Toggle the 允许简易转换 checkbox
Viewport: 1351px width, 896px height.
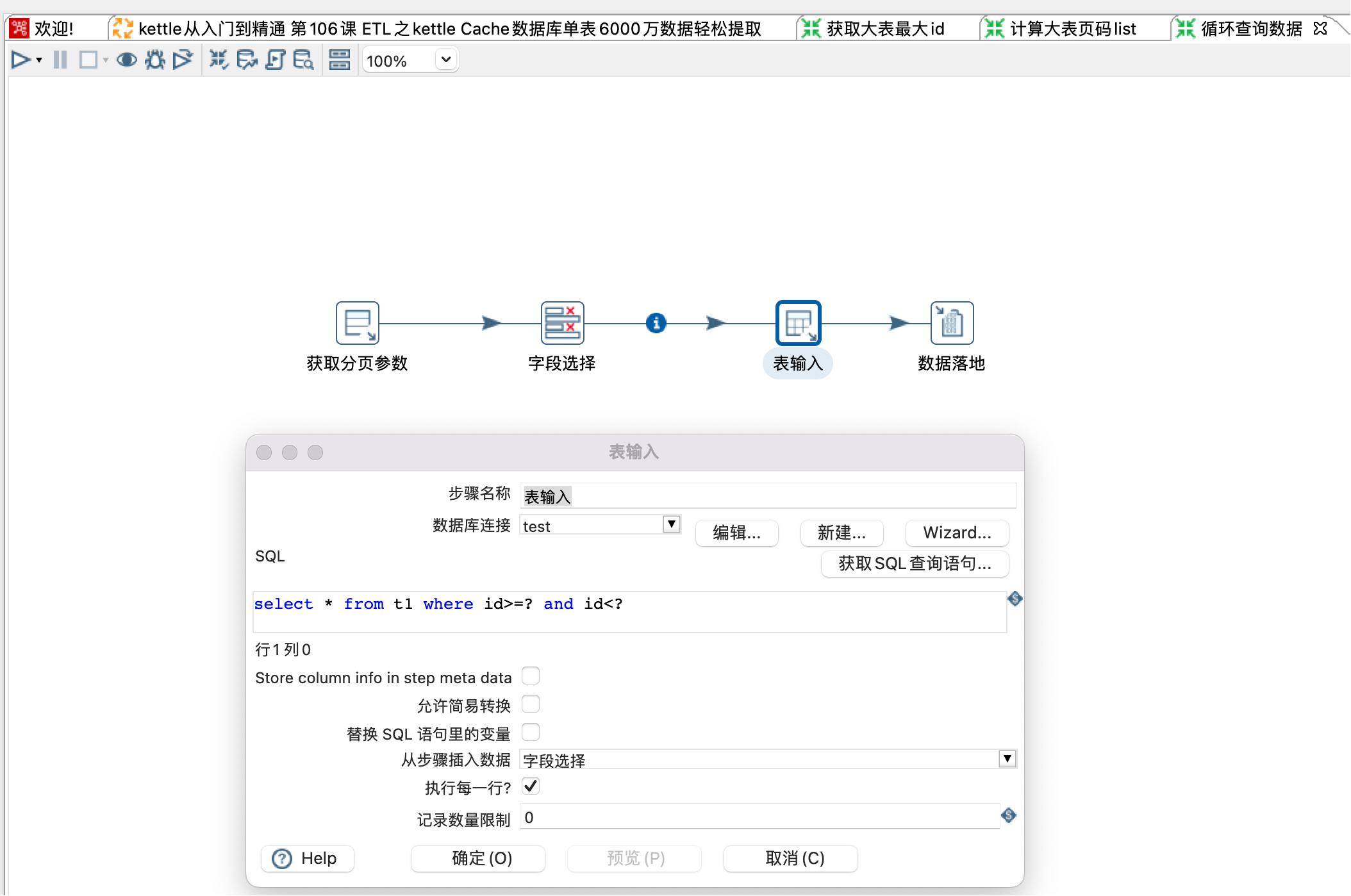coord(531,704)
